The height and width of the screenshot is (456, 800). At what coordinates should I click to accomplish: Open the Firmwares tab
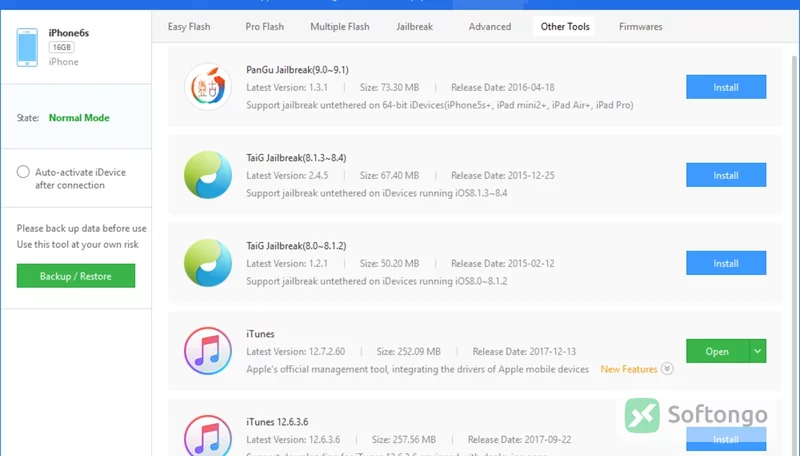[x=640, y=27]
